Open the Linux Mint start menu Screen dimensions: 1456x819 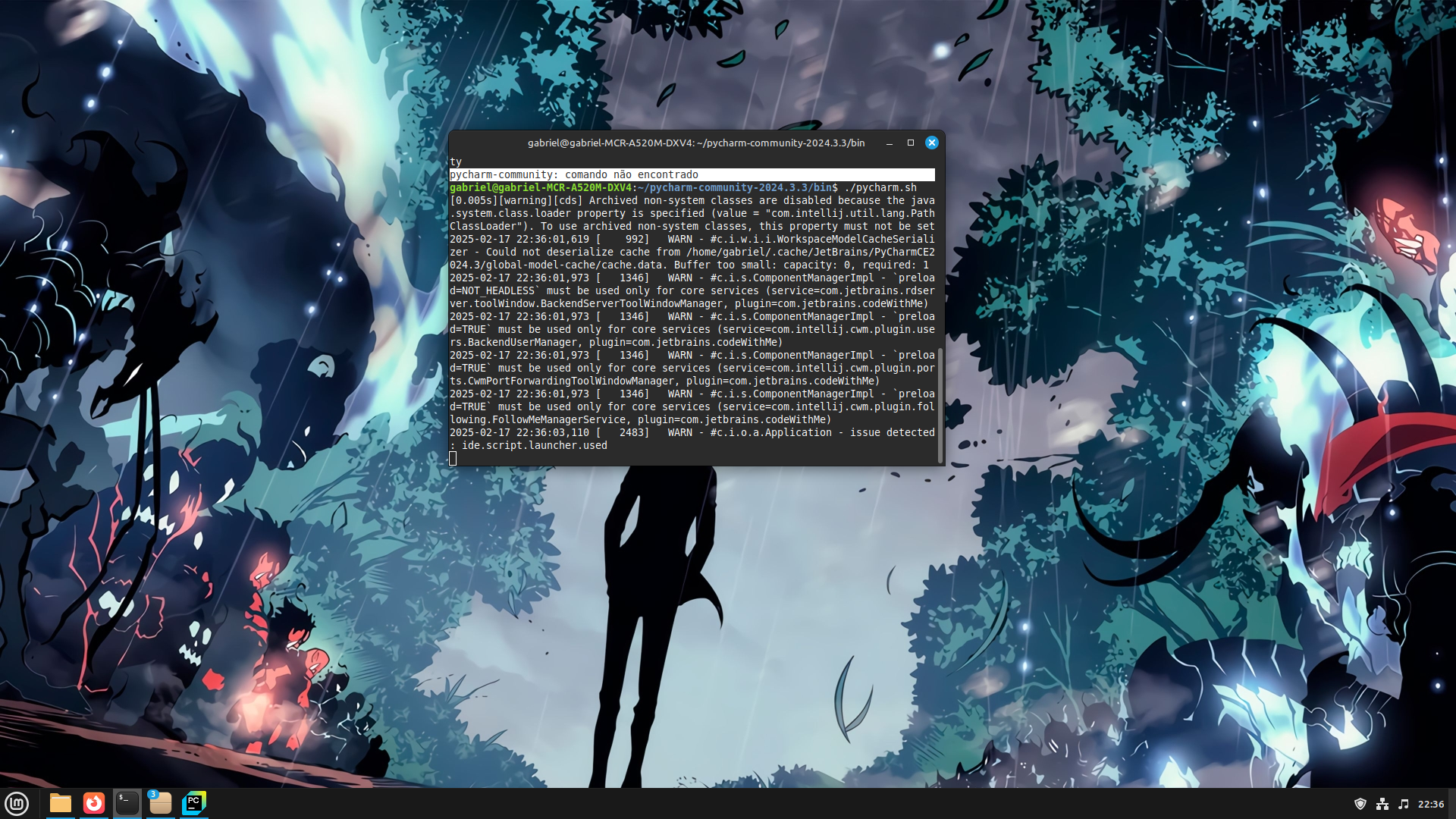[x=17, y=803]
